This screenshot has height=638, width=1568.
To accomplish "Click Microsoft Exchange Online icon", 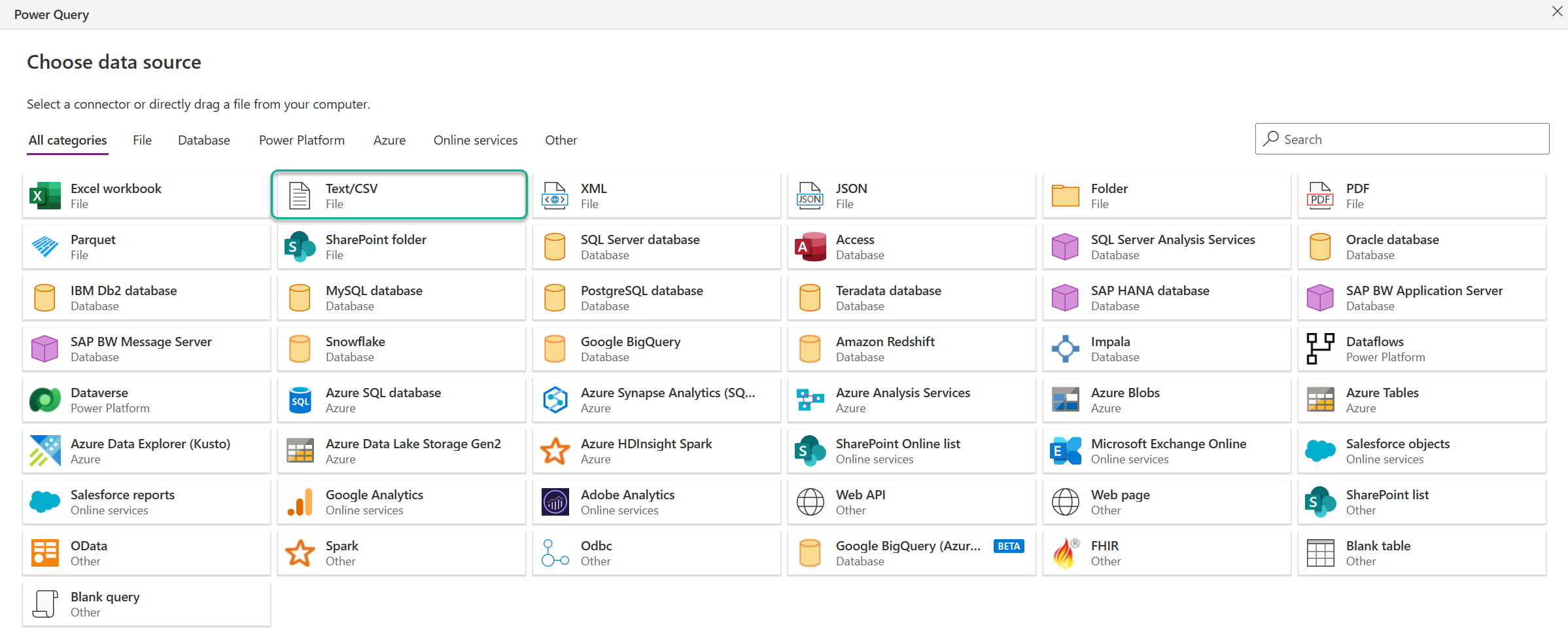I will 1066,451.
